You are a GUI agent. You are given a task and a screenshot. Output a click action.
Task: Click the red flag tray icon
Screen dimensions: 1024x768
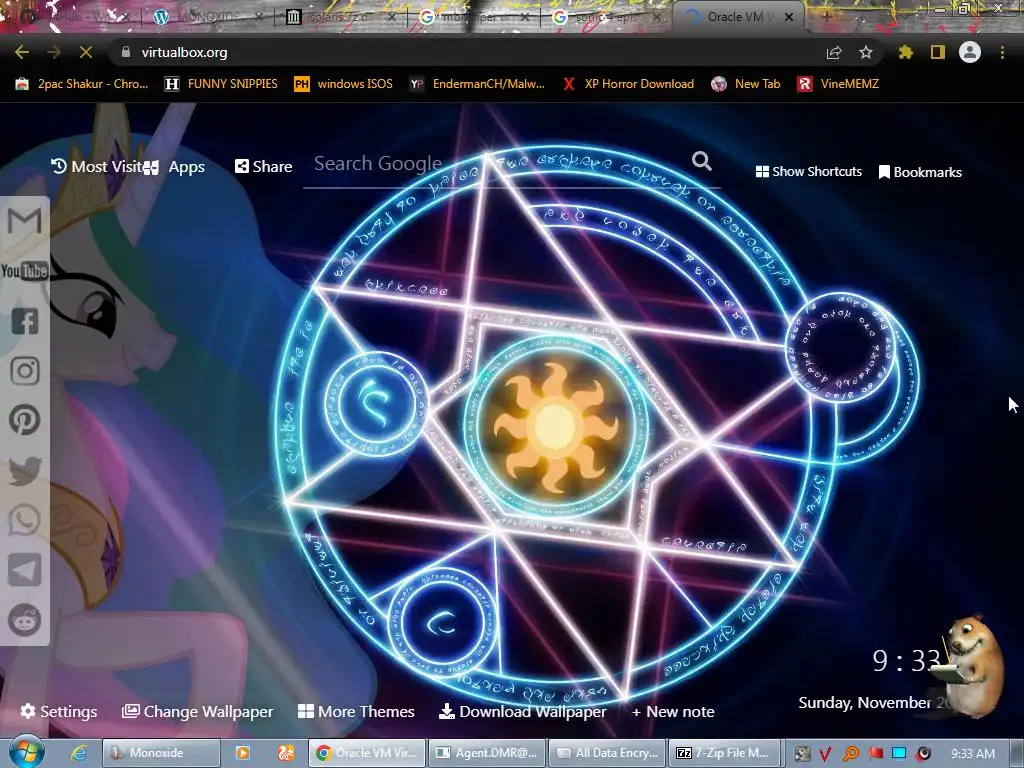click(875, 754)
